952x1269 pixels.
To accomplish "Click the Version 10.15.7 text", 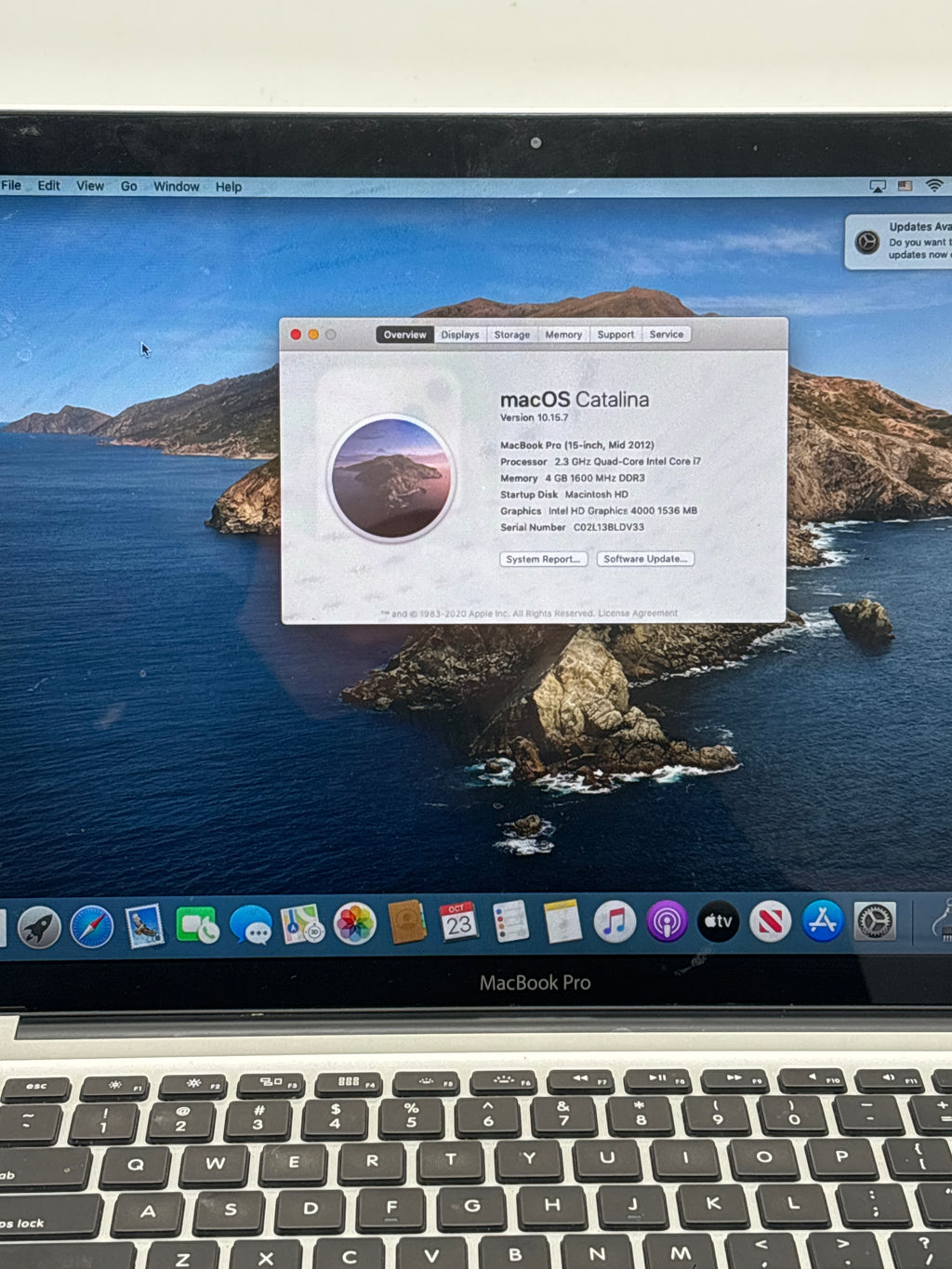I will click(535, 418).
